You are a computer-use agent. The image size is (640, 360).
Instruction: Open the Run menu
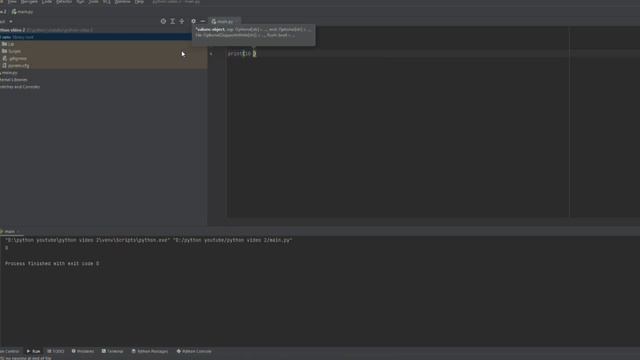point(80,2)
